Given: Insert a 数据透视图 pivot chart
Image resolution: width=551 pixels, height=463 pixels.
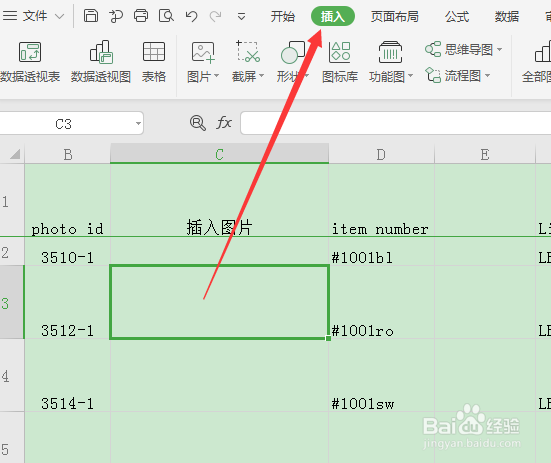Looking at the screenshot, I should click(101, 63).
